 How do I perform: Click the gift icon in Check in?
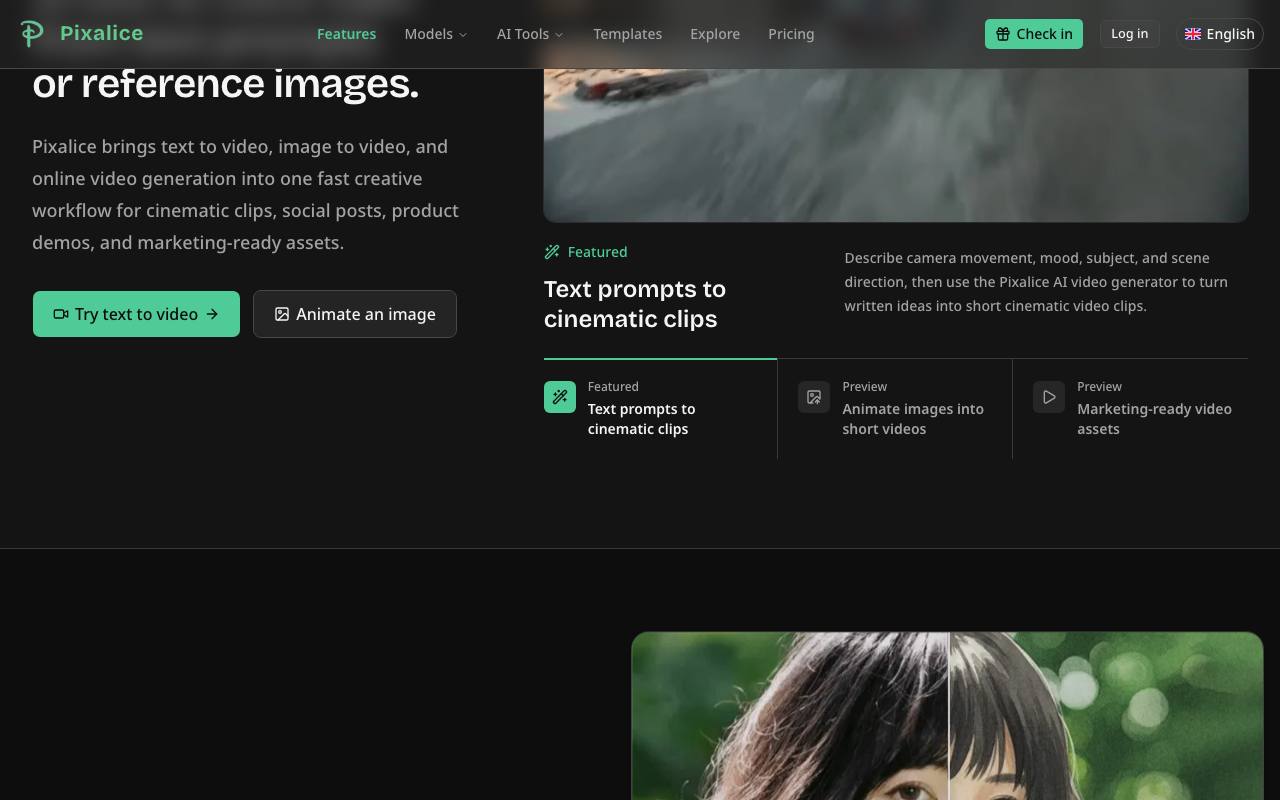(x=1003, y=34)
